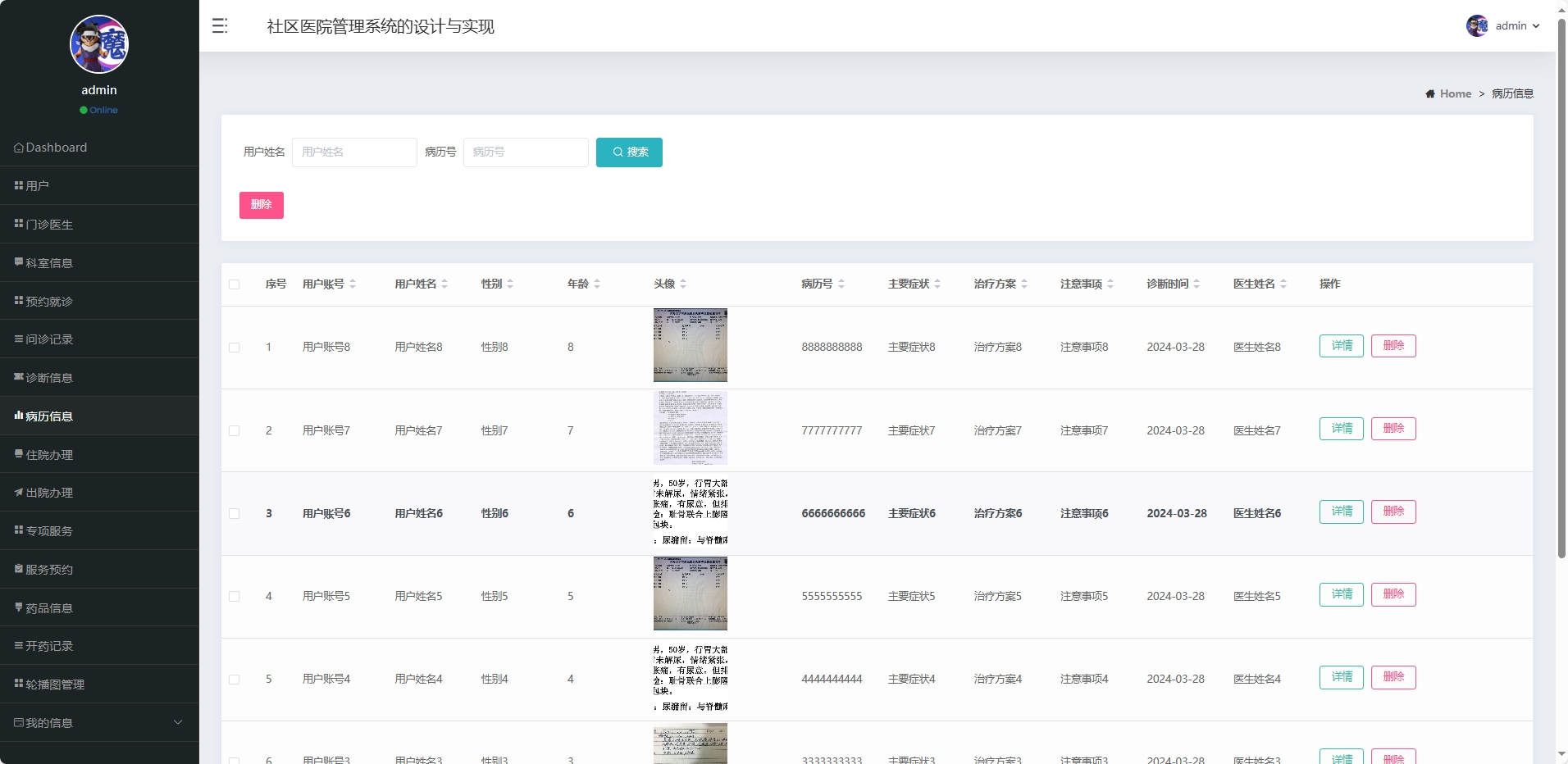Image resolution: width=1568 pixels, height=764 pixels.
Task: Click the grid icon beside 门诊医生
Action: 19,224
